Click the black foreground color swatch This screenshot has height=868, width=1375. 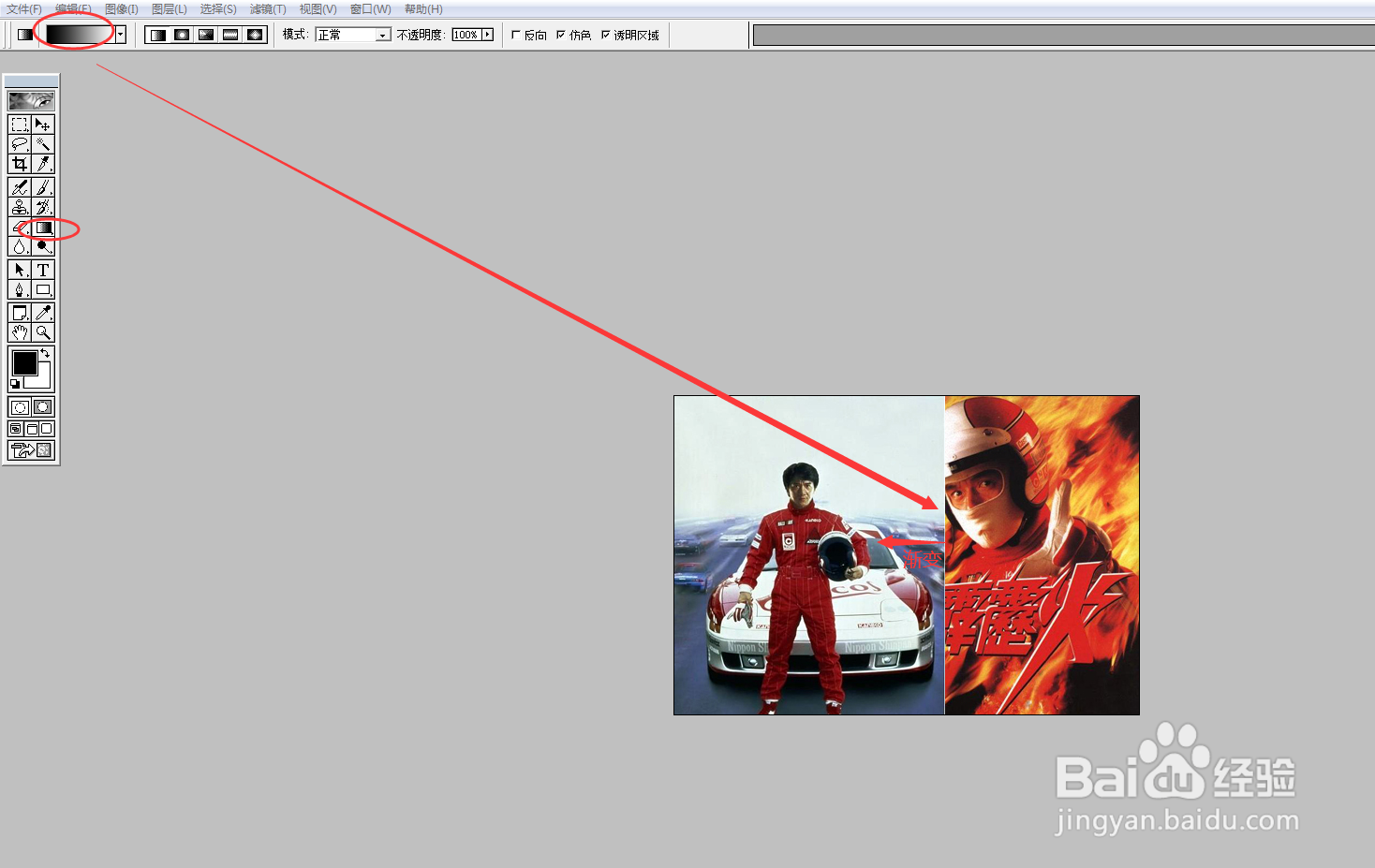24,362
